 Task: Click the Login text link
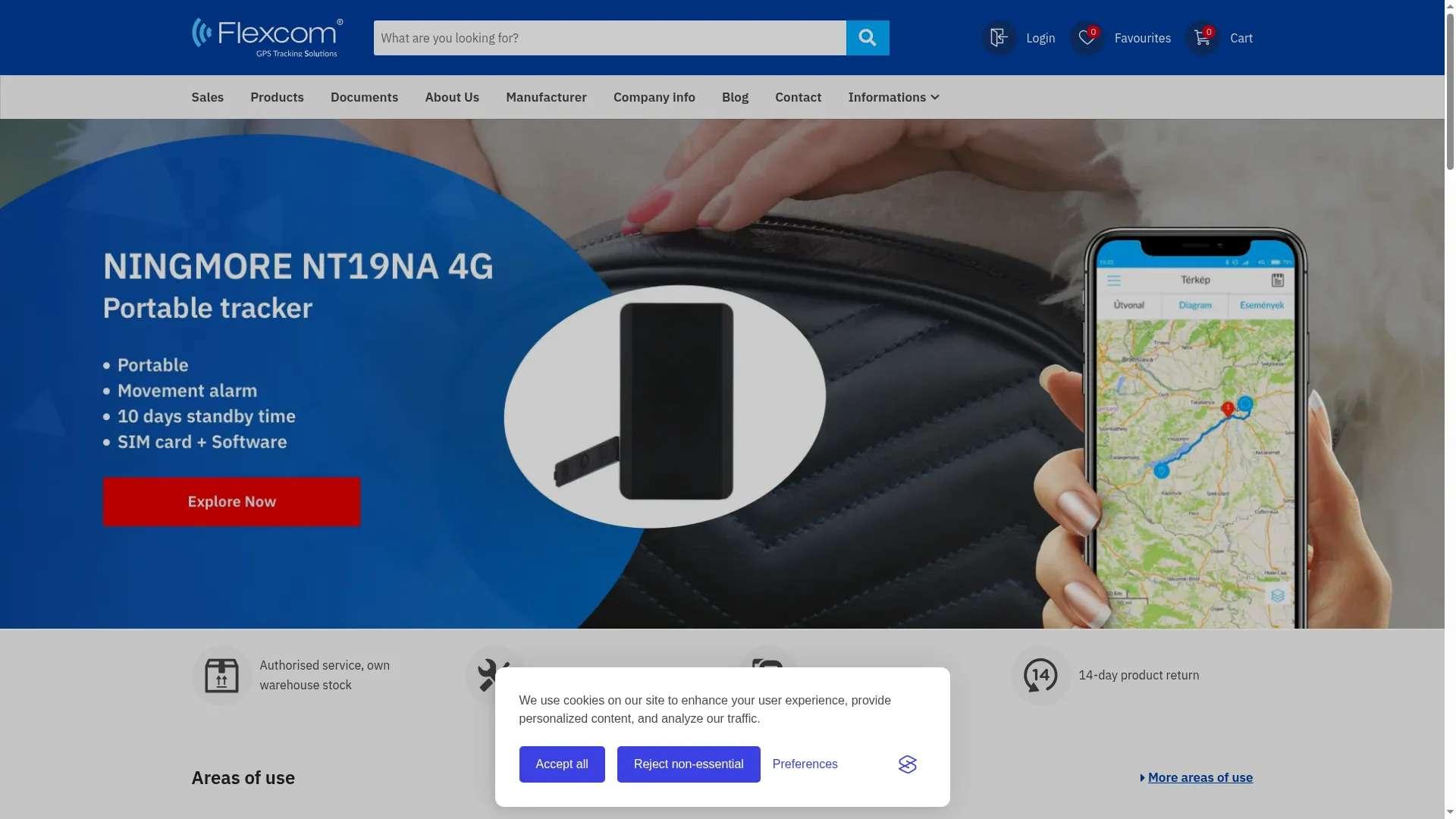[1040, 38]
